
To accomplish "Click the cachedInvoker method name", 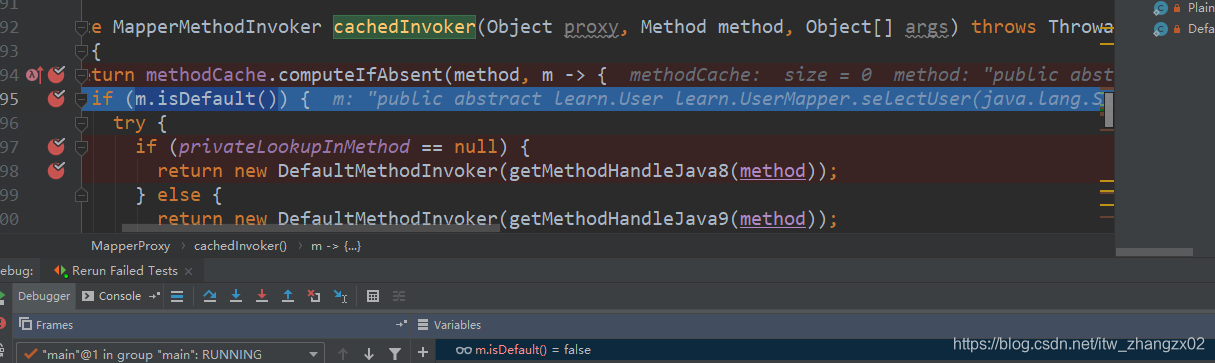I will click(404, 27).
